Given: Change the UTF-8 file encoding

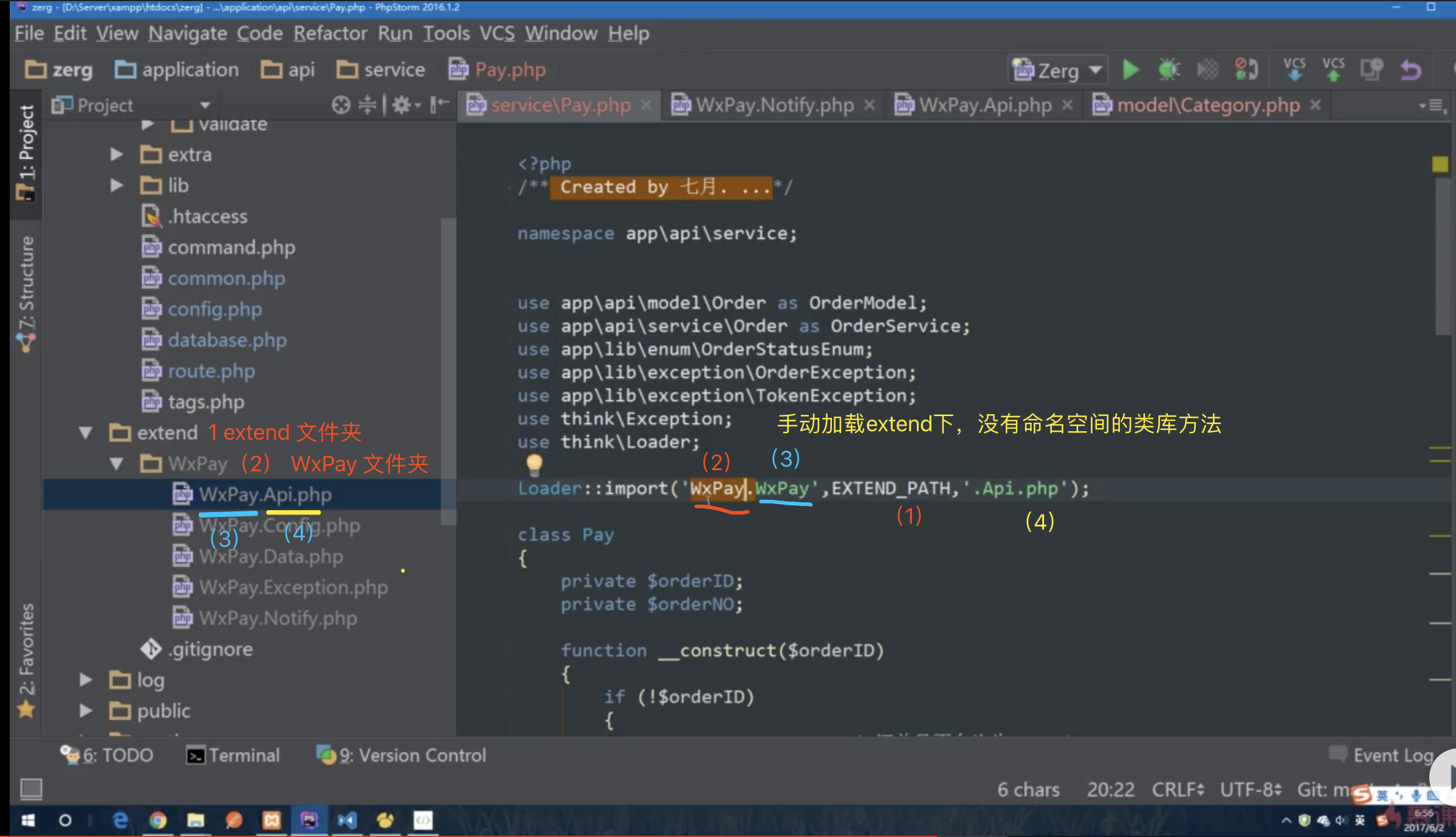Looking at the screenshot, I should [1251, 790].
